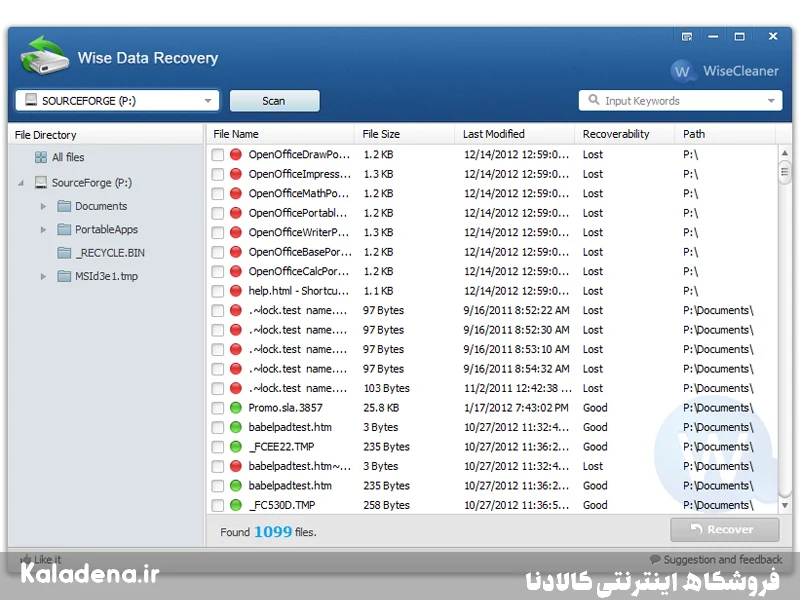This screenshot has width=800, height=600.
Task: Click red status dot of OpenOfficeImpress... file
Action: [236, 174]
